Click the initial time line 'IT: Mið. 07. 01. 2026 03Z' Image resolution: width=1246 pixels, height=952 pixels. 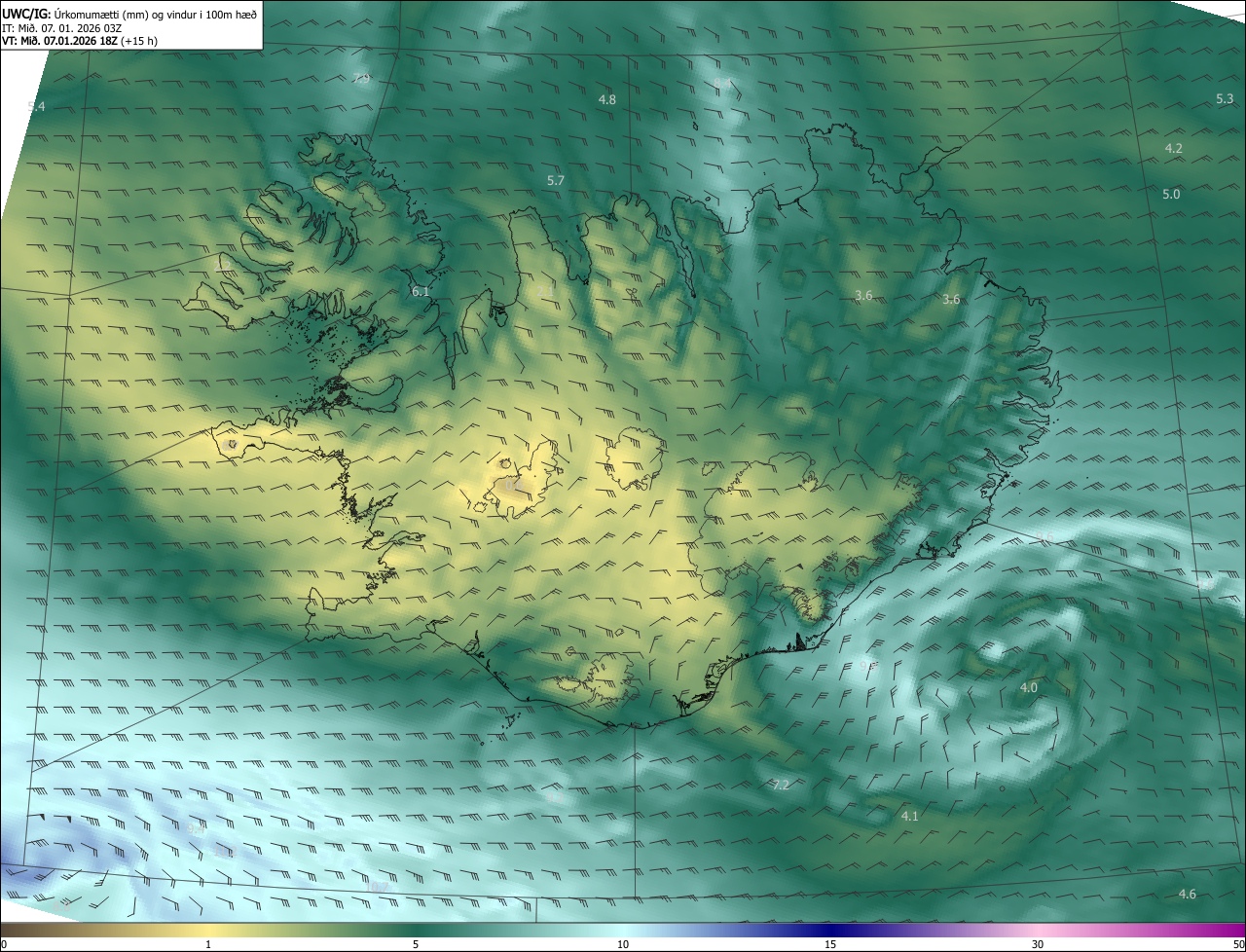pos(61,27)
